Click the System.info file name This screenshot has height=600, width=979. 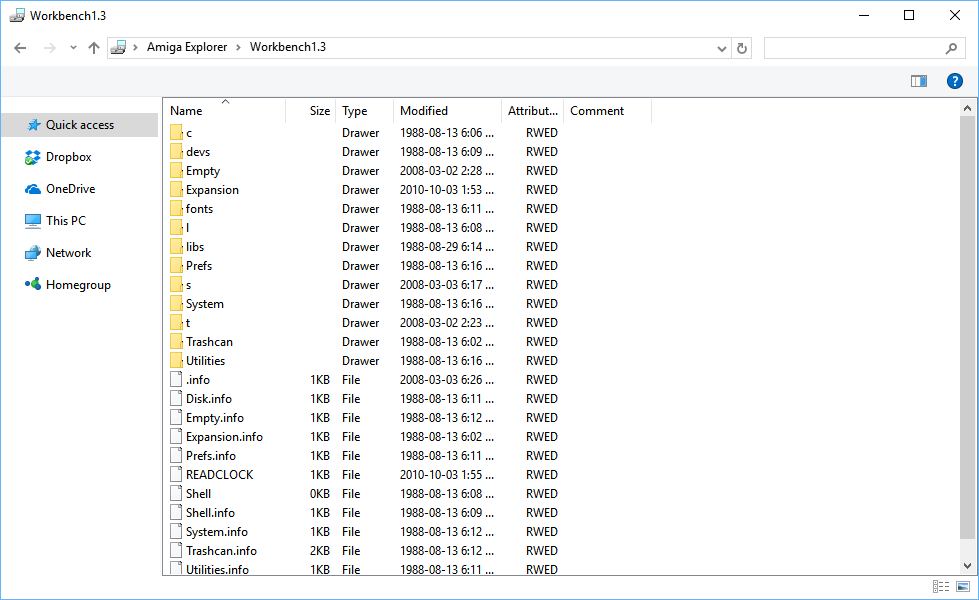coord(217,532)
